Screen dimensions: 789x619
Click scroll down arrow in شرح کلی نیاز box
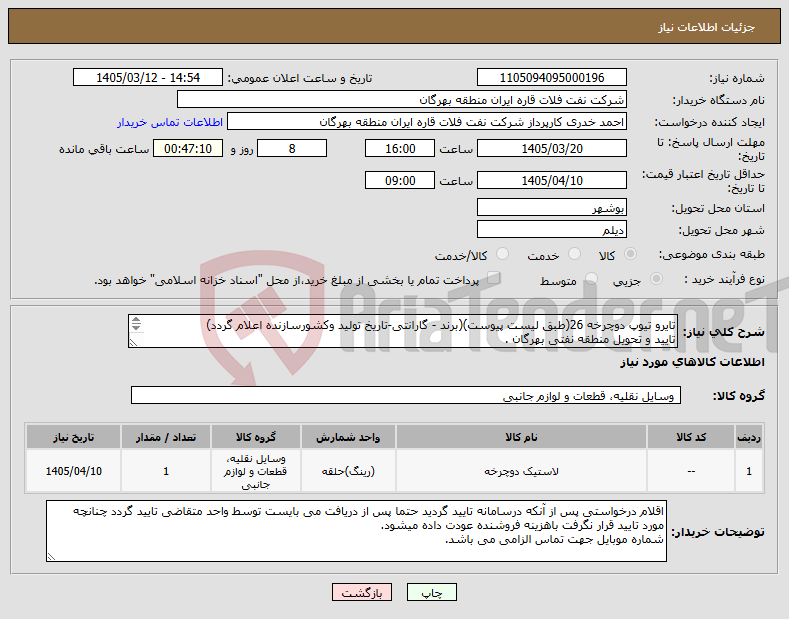tap(136, 327)
